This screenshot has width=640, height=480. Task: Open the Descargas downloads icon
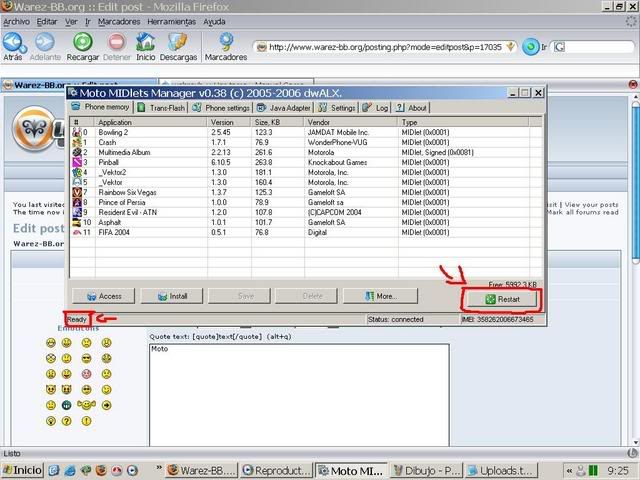pos(178,42)
